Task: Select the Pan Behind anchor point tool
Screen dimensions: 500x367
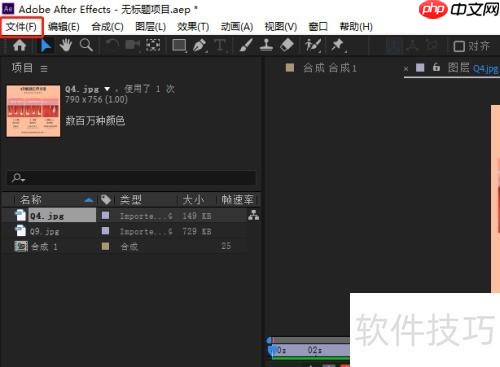Action: pyautogui.click(x=153, y=45)
